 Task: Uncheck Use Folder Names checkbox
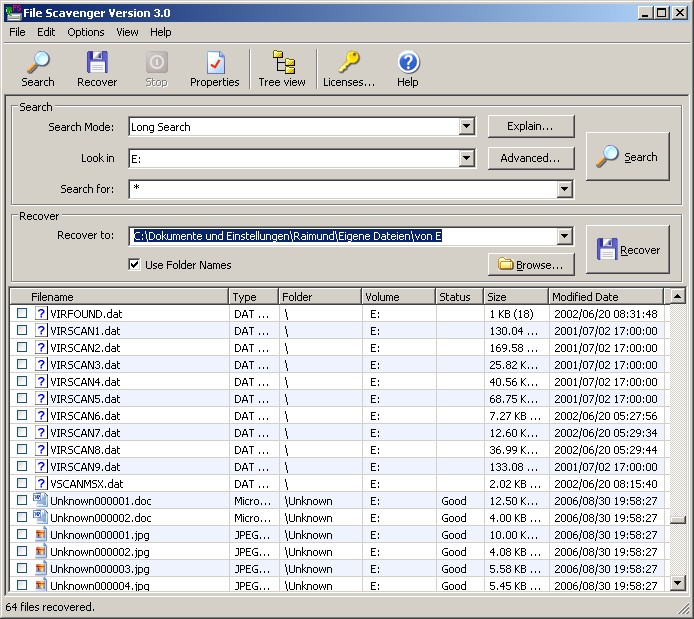click(134, 265)
